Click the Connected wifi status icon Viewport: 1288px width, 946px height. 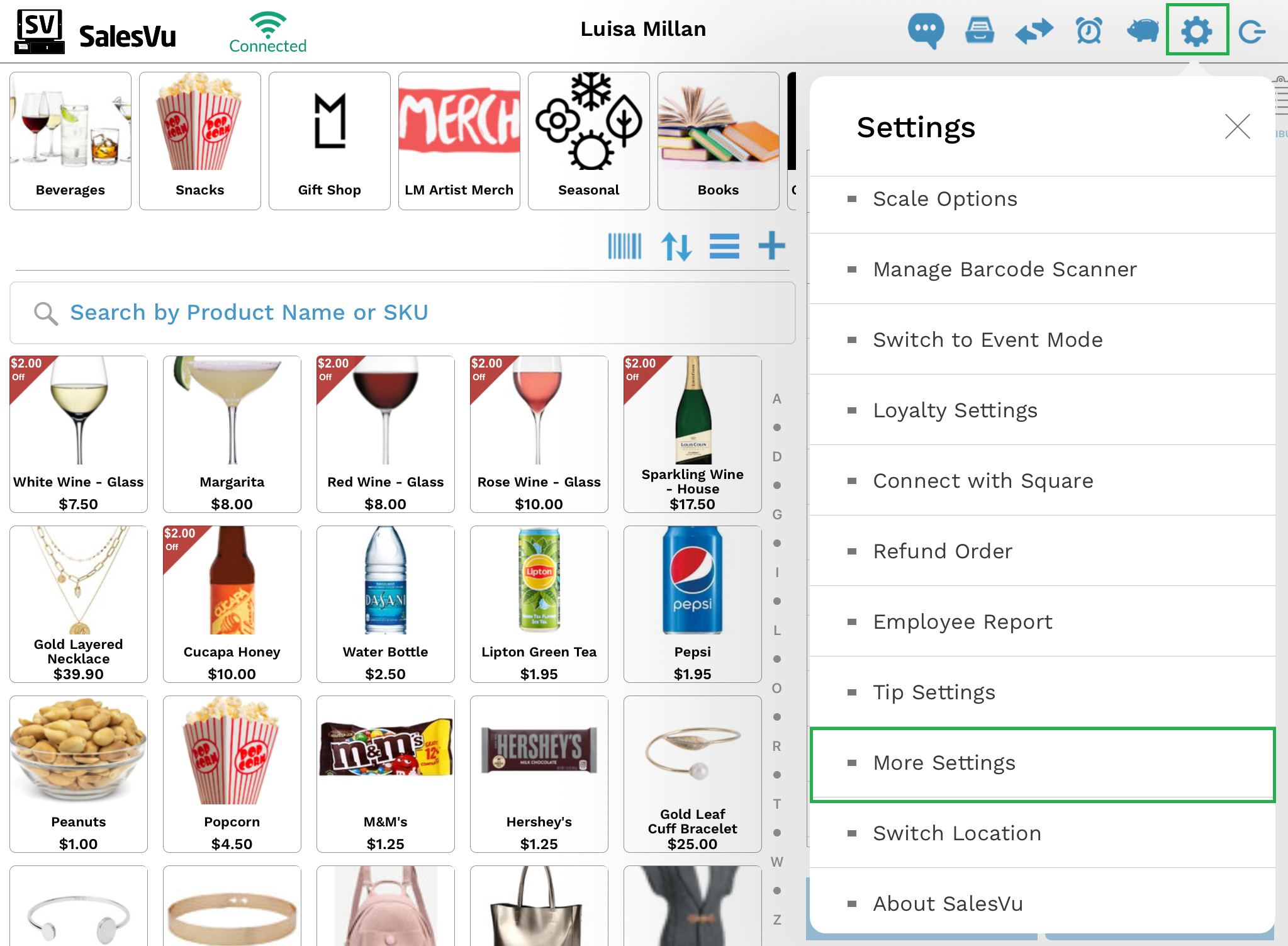tap(268, 32)
